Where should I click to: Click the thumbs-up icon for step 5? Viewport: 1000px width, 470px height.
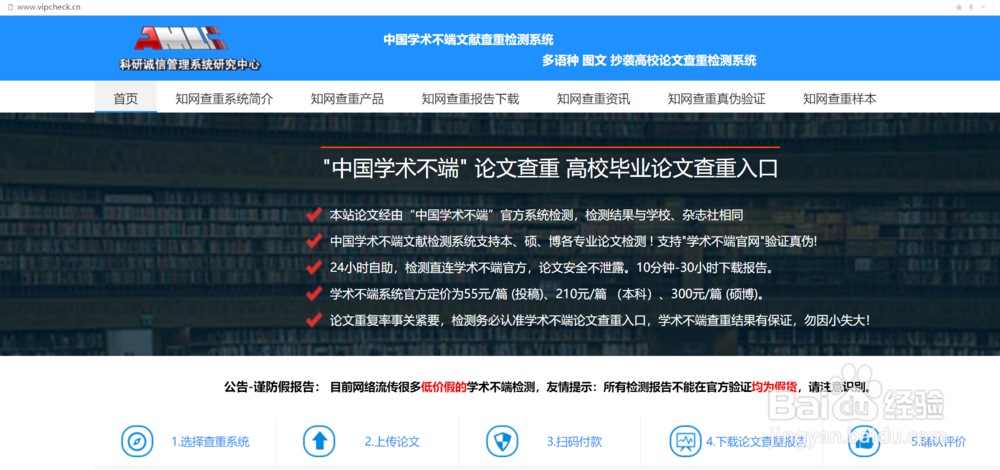point(864,441)
